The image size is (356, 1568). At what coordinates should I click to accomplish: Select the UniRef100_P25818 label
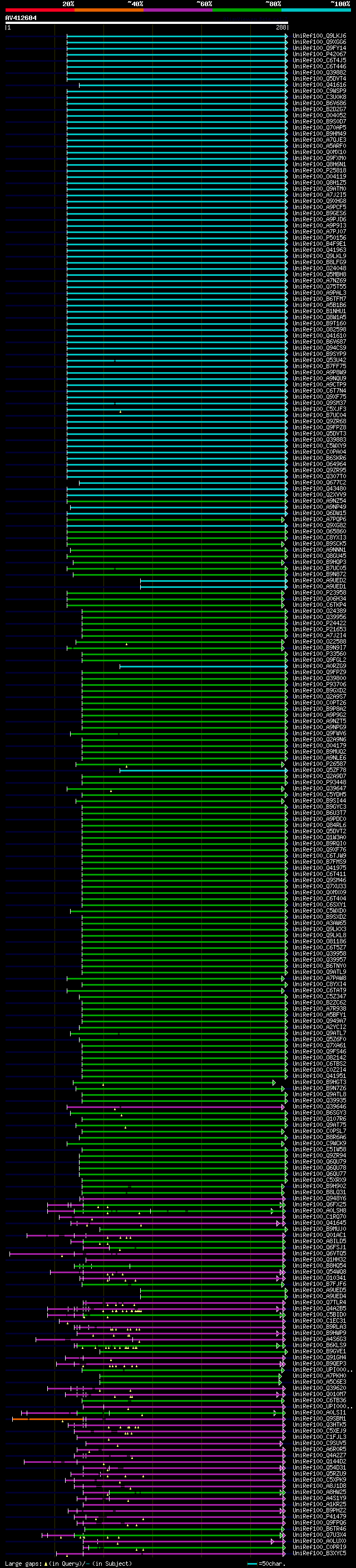(x=319, y=170)
